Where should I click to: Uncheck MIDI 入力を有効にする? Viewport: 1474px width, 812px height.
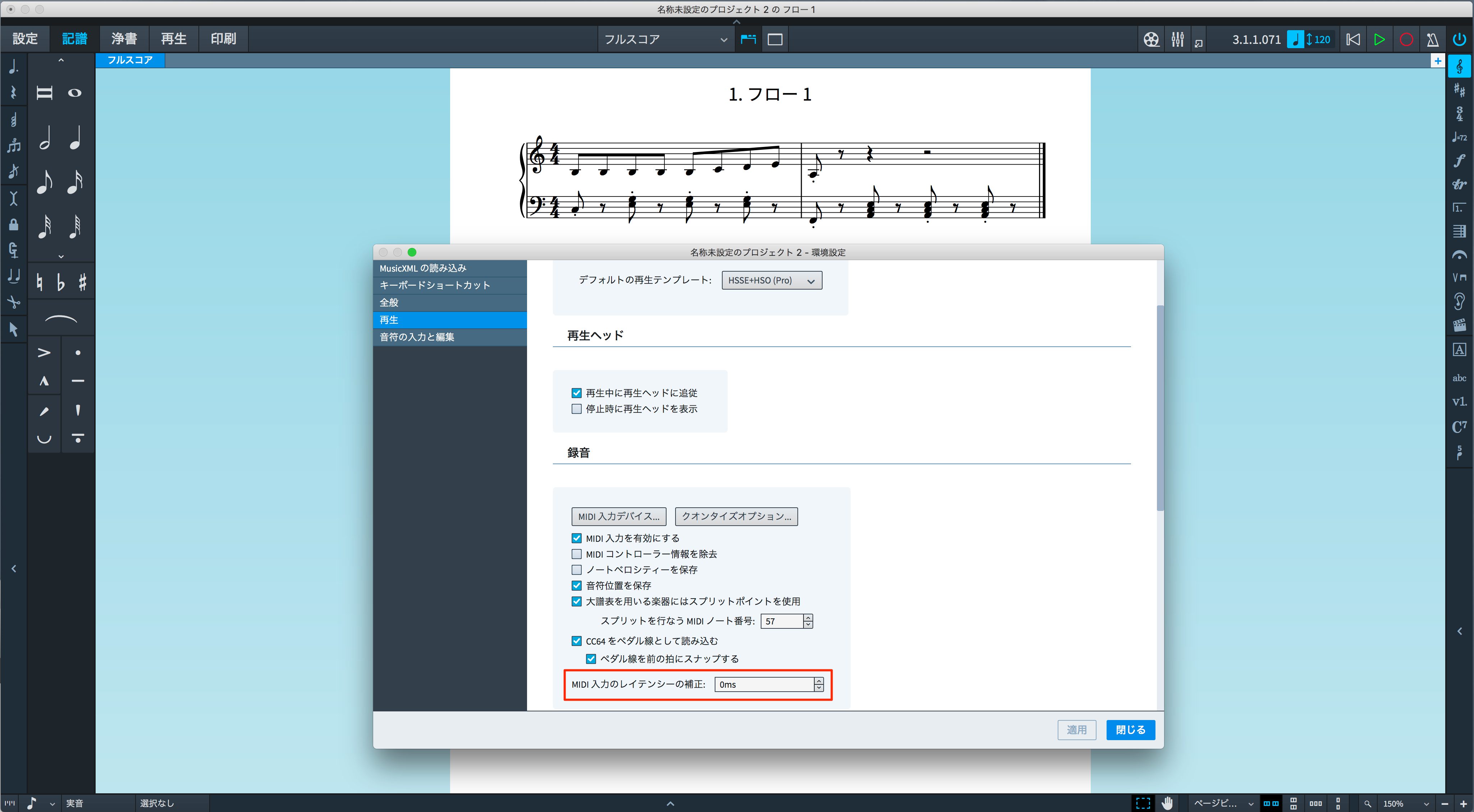click(577, 538)
